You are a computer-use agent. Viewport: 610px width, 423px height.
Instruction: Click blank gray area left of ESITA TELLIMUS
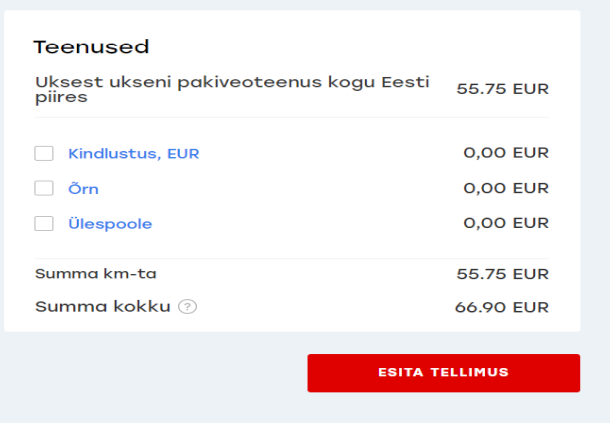coord(150,373)
